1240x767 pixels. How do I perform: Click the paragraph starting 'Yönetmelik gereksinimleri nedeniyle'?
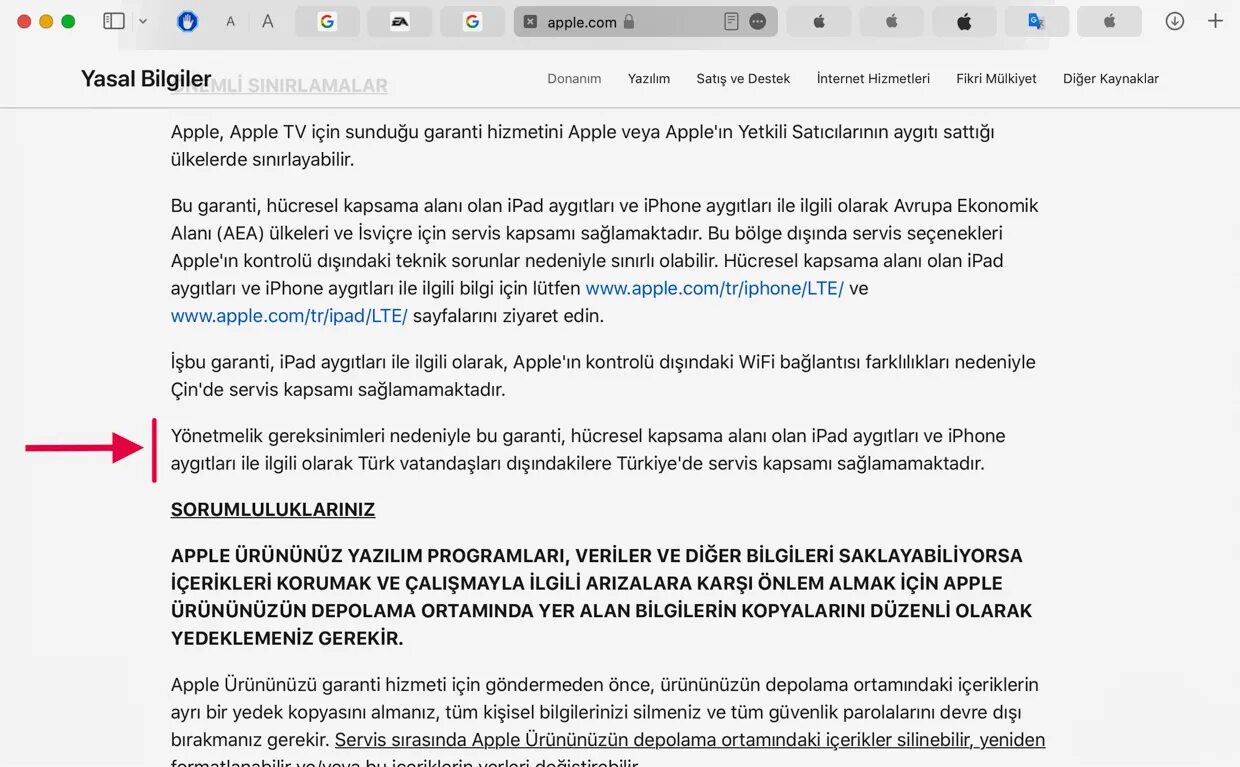point(588,450)
